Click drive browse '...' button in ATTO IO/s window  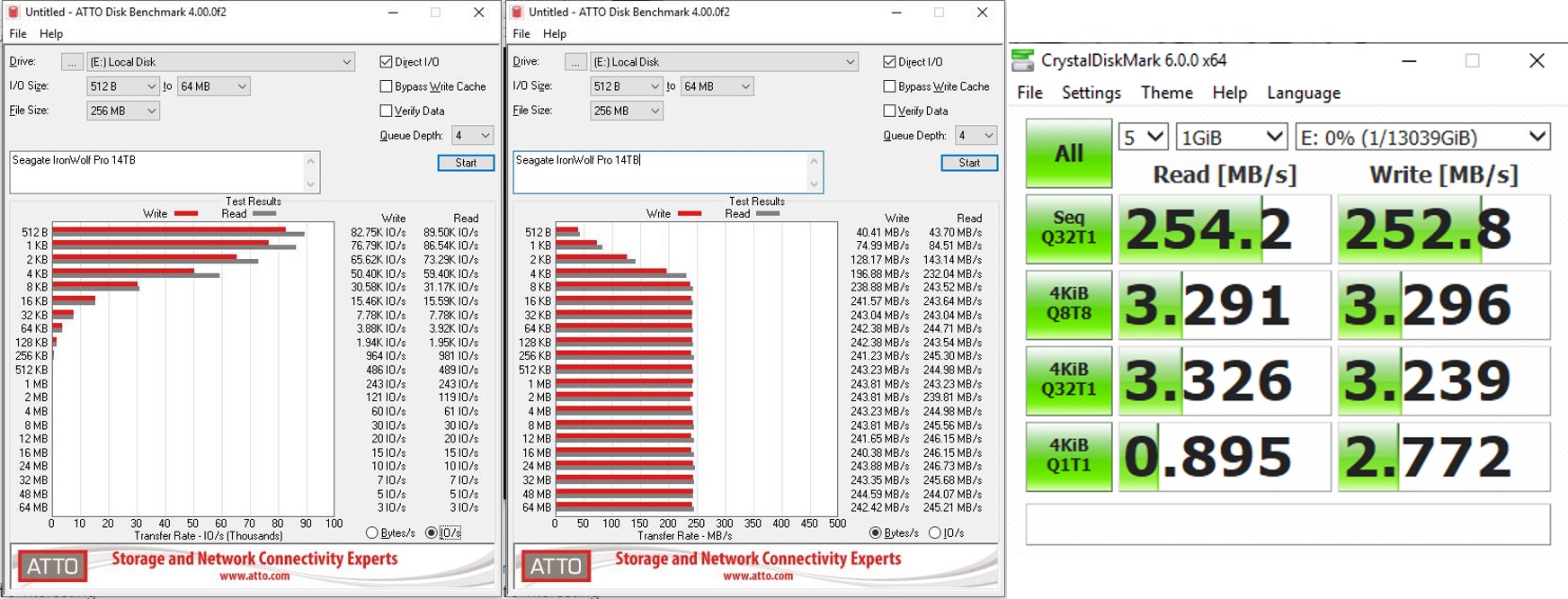pos(72,62)
